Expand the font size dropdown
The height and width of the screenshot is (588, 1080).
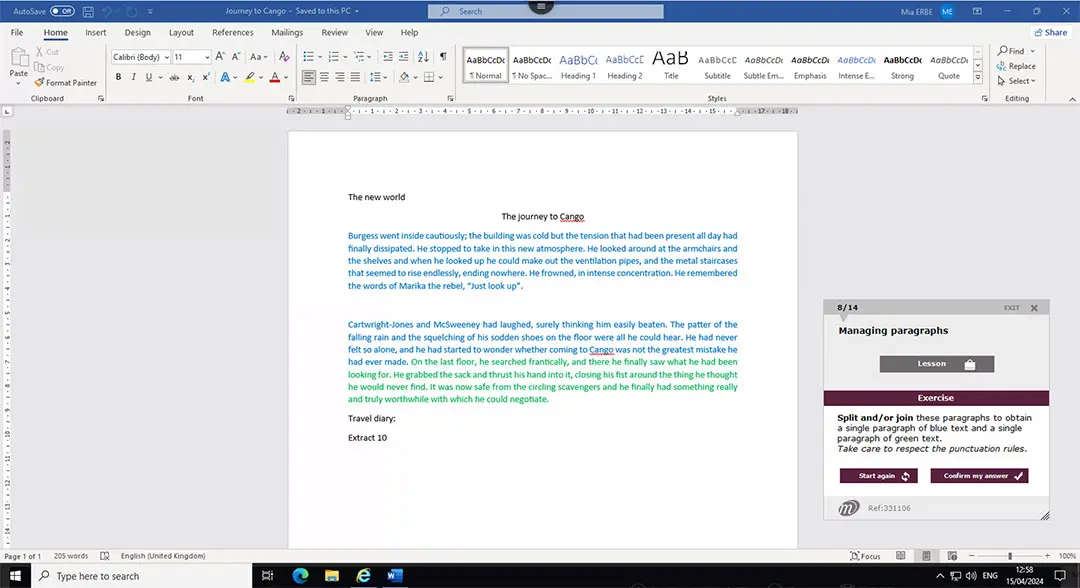tap(206, 57)
